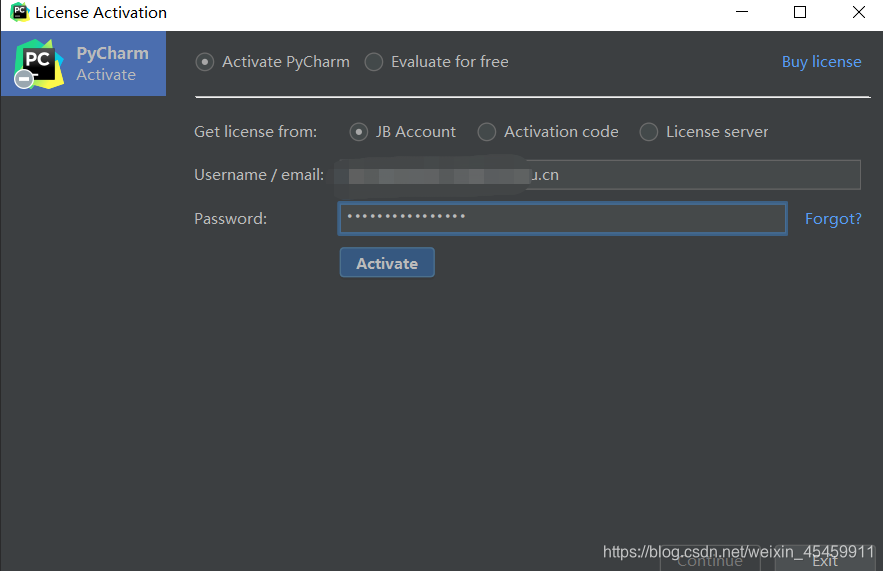Click the Activate button

coord(387,262)
